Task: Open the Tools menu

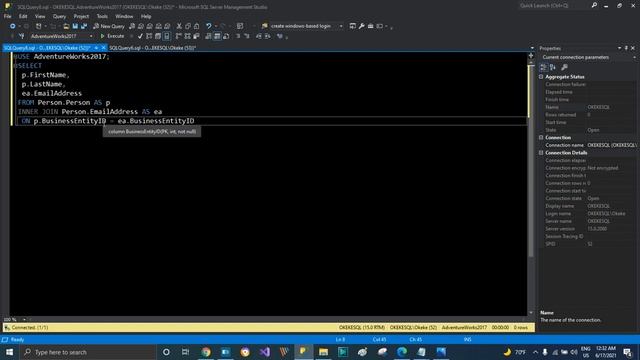Action: [x=102, y=16]
